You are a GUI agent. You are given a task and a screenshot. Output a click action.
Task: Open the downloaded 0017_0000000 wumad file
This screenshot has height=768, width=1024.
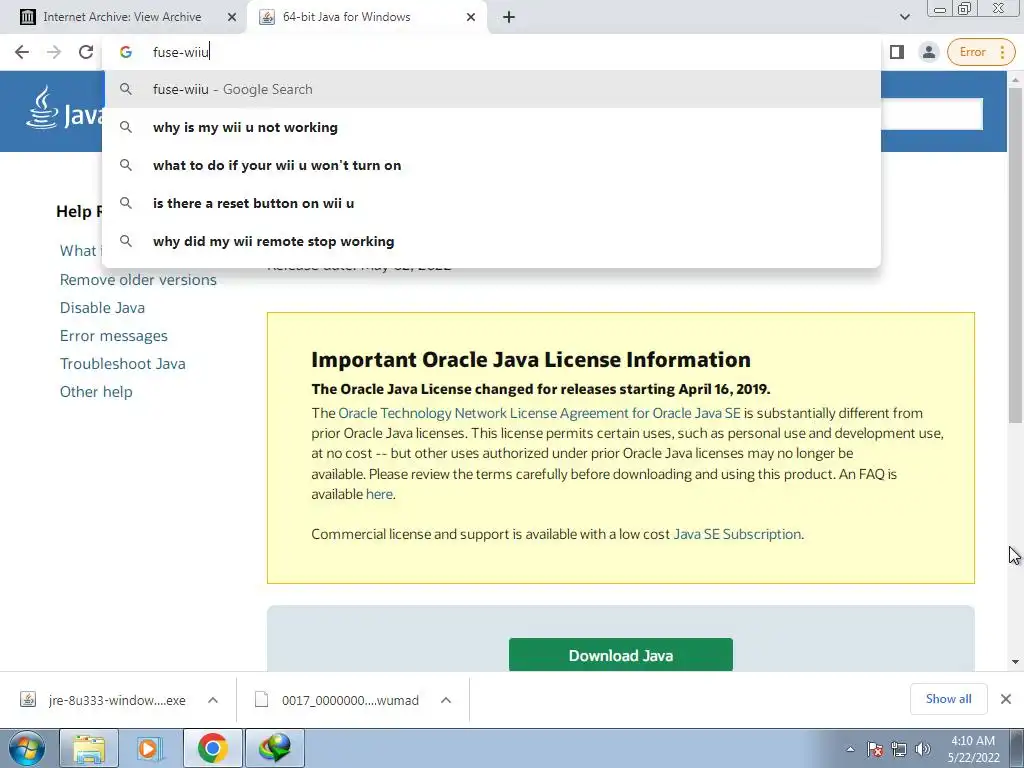click(x=337, y=700)
